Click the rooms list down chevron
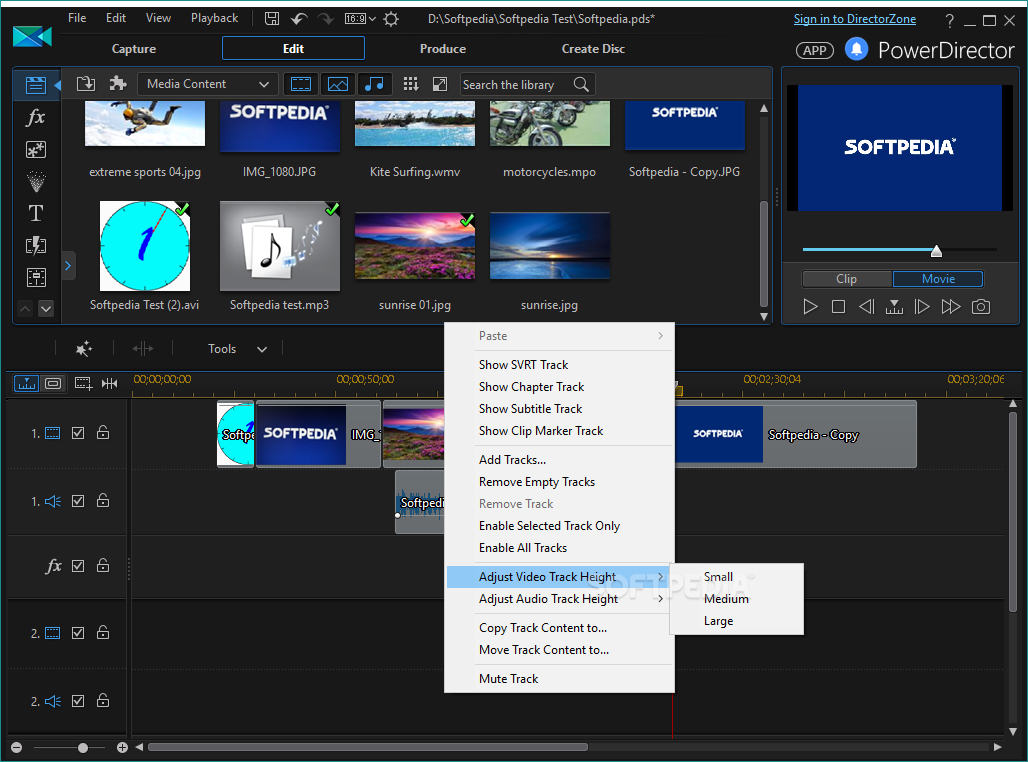This screenshot has height=762, width=1028. point(46,308)
